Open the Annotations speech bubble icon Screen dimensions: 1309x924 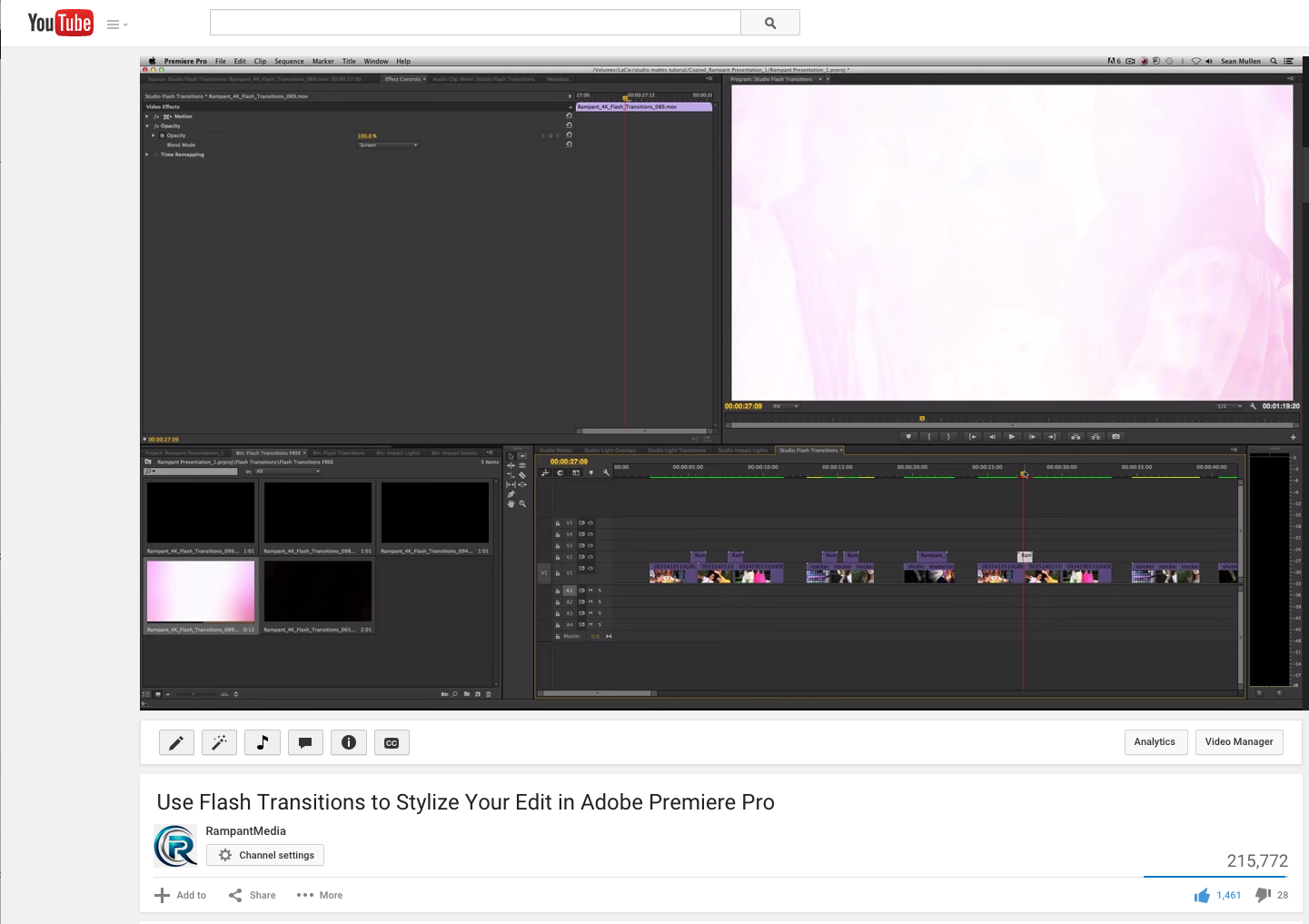305,743
